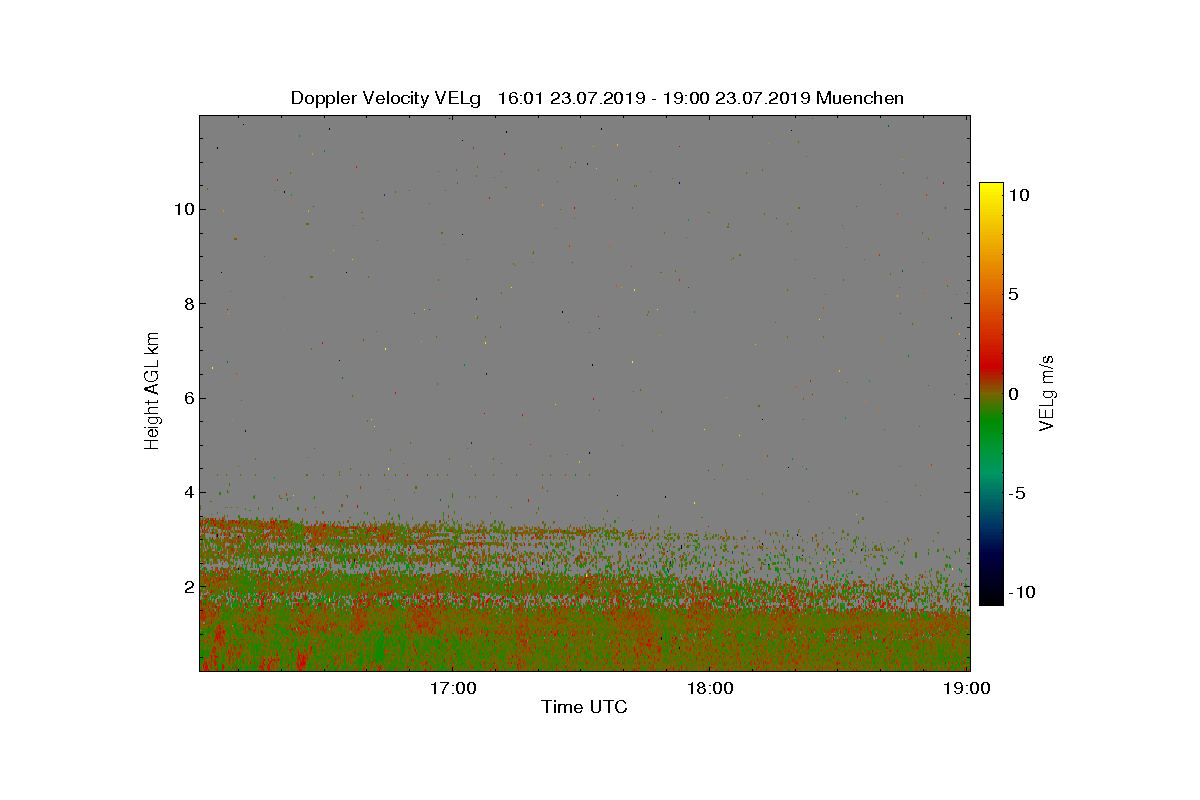Image resolution: width=1200 pixels, height=800 pixels.
Task: Click the colorbar tick value 0
Action: click(x=1013, y=394)
